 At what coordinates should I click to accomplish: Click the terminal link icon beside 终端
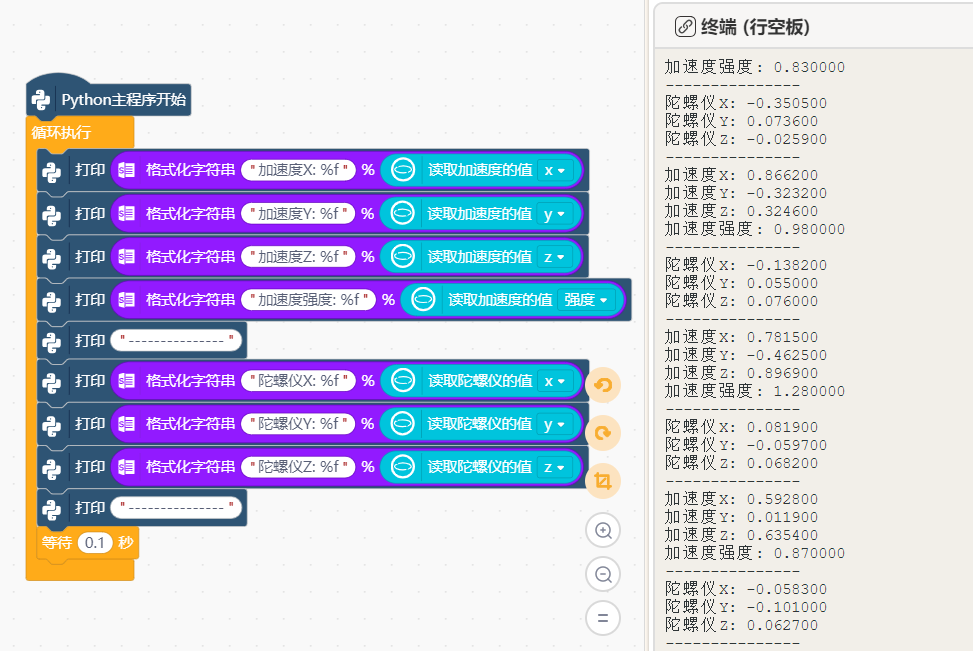pyautogui.click(x=685, y=27)
